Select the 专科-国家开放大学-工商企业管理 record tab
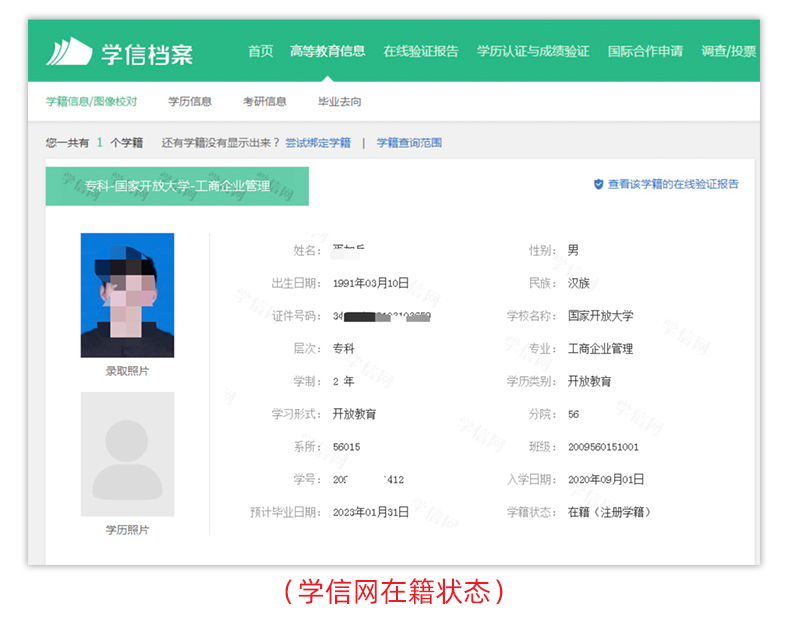The width and height of the screenshot is (790, 620). pyautogui.click(x=177, y=186)
